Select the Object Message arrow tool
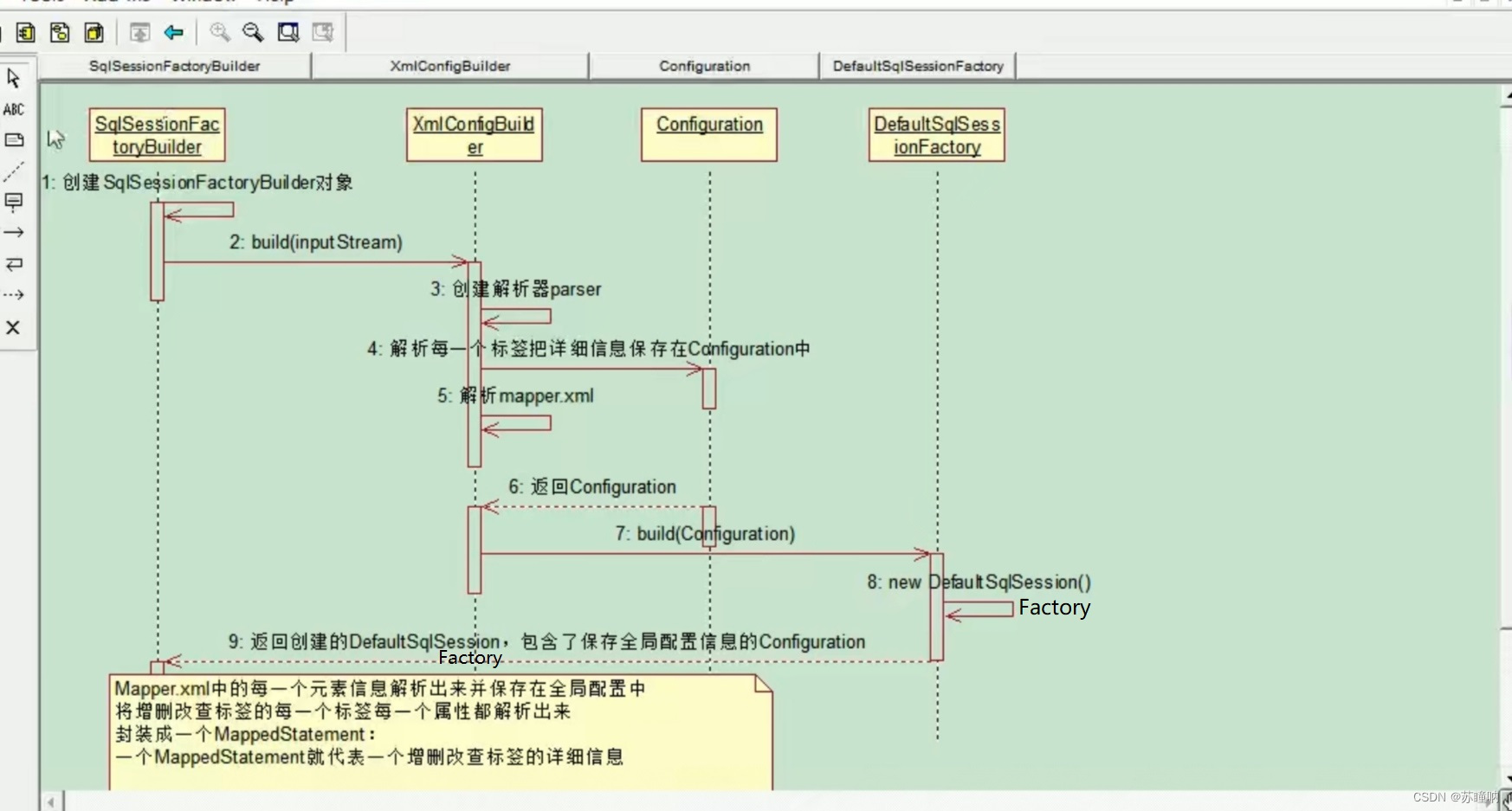Image resolution: width=1512 pixels, height=811 pixels. (14, 232)
